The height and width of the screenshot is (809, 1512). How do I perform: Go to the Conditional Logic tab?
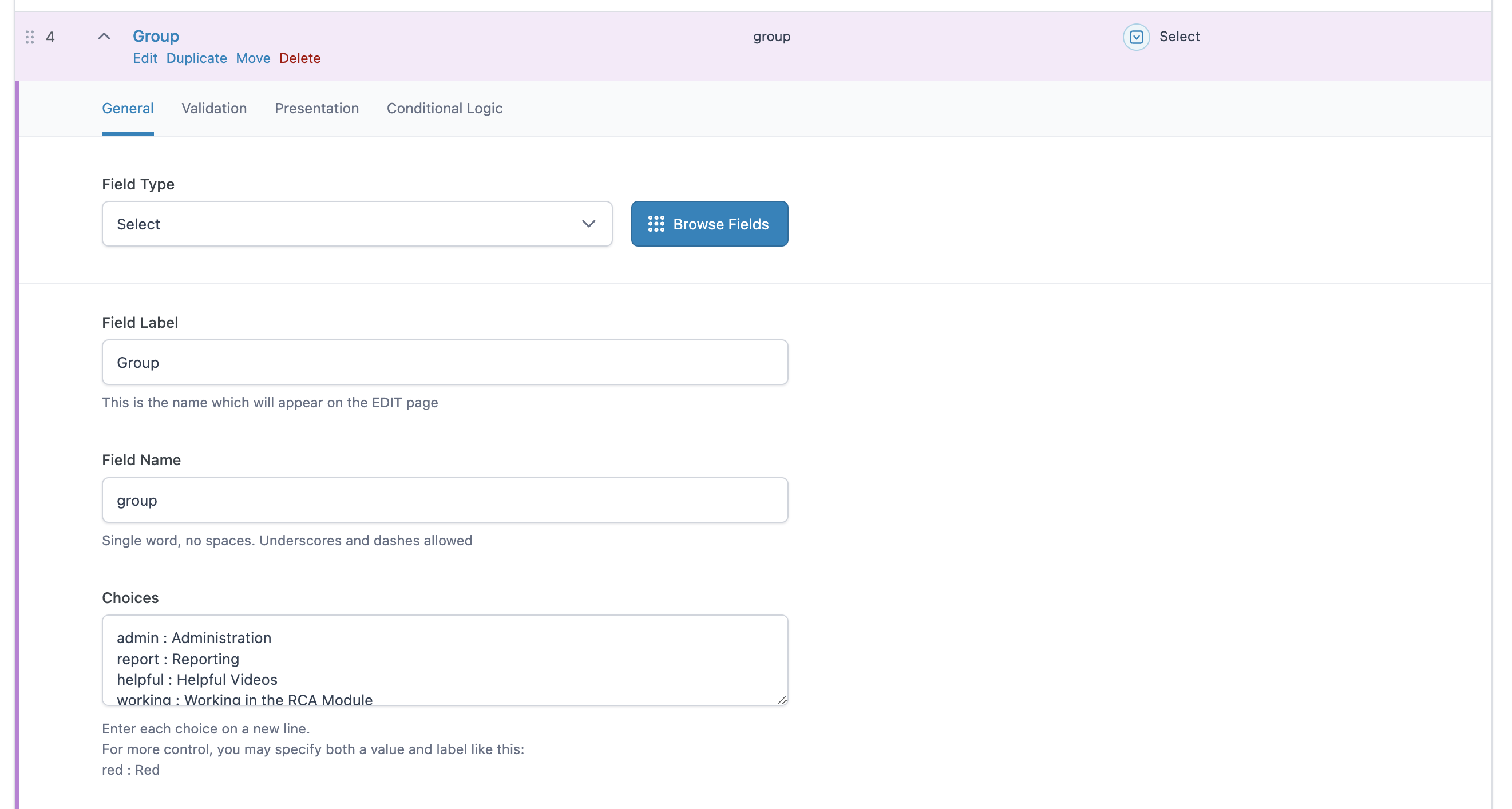tap(444, 109)
